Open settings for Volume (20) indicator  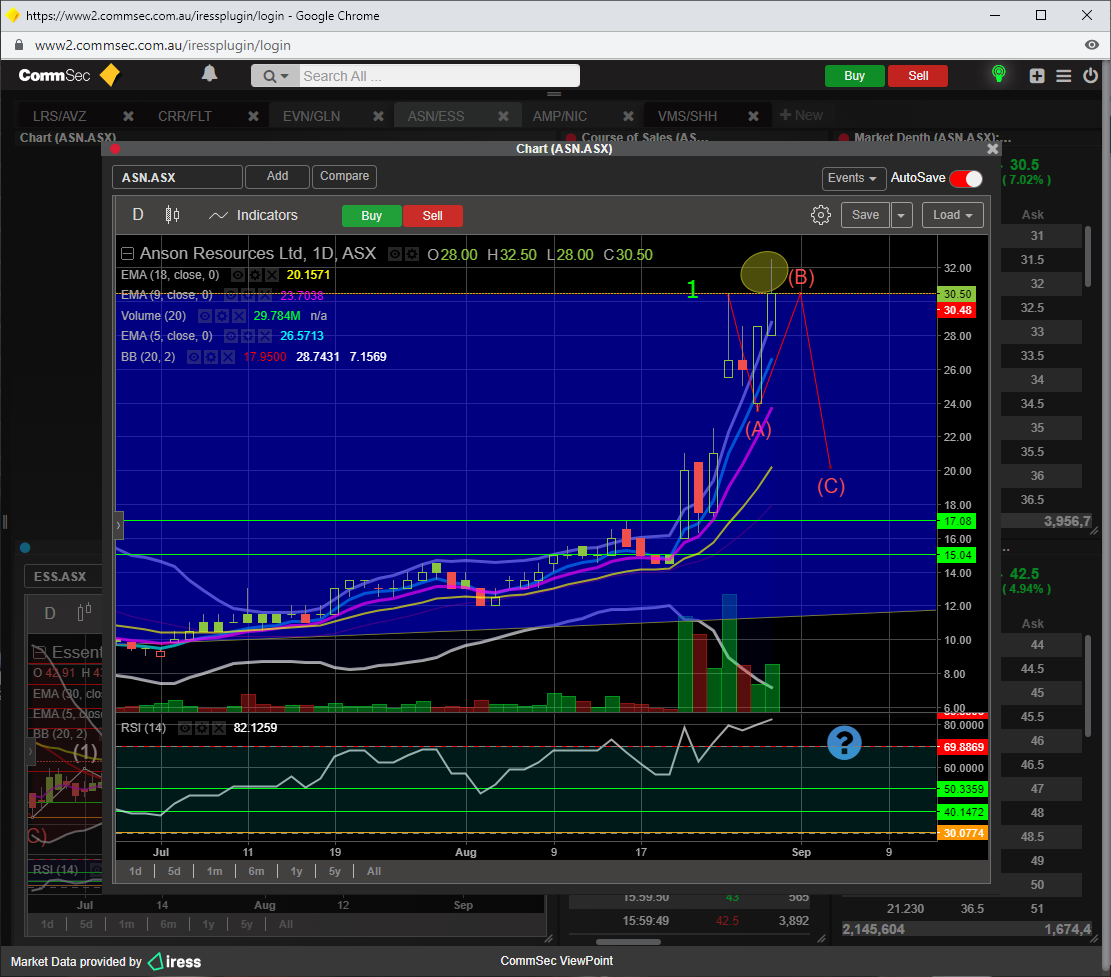coord(222,316)
